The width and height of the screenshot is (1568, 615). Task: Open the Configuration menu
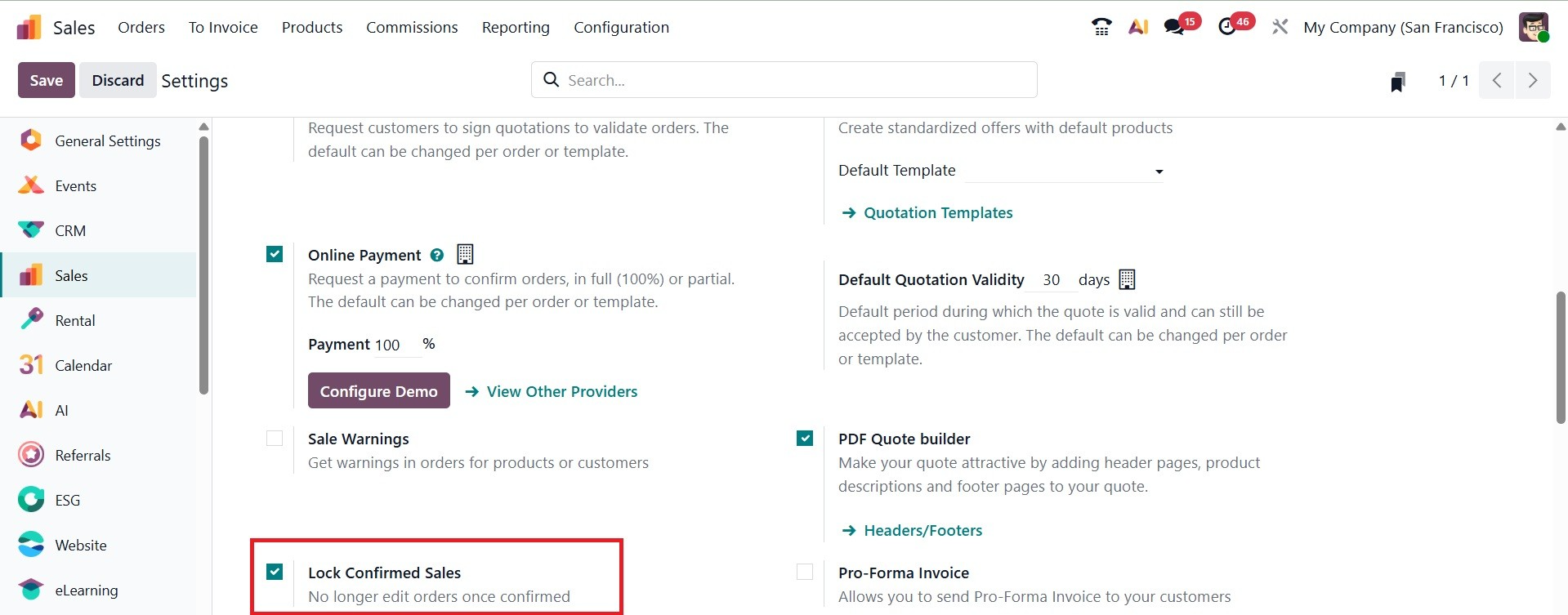pos(621,27)
